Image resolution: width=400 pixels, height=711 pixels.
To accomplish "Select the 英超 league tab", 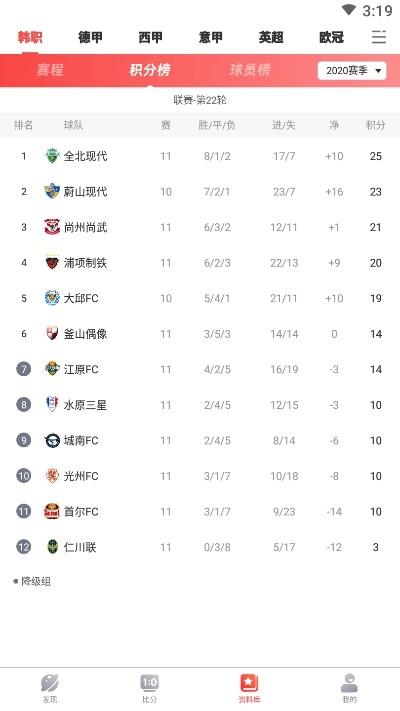I will pos(271,37).
